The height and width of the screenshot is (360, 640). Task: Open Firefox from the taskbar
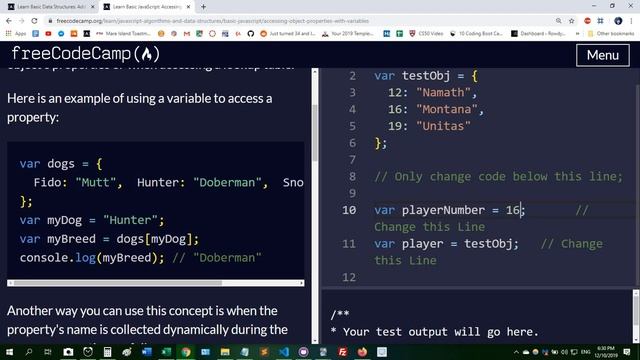362,352
